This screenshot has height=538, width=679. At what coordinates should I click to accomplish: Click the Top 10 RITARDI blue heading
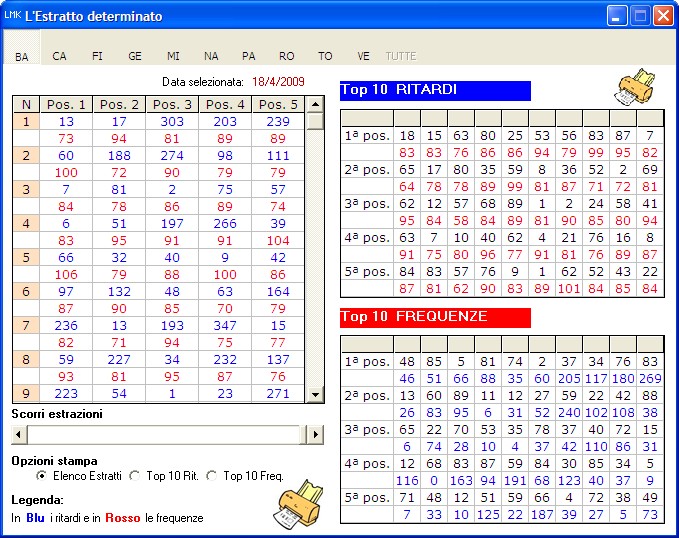(435, 91)
